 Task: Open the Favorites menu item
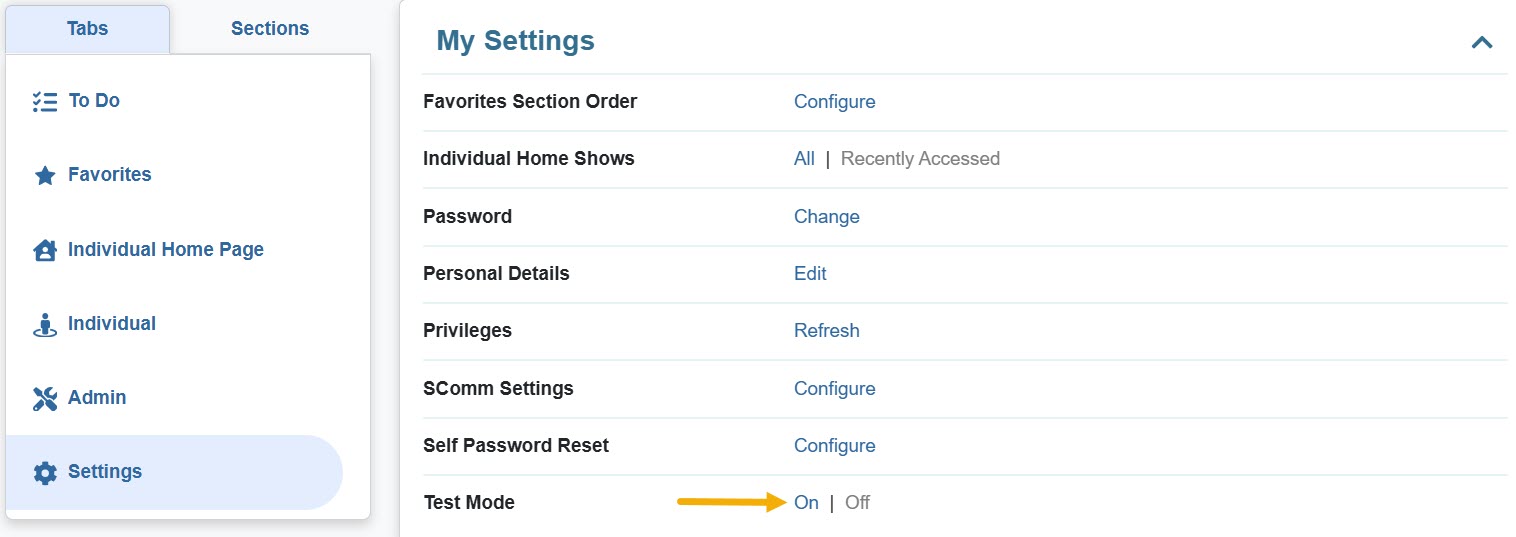[109, 175]
